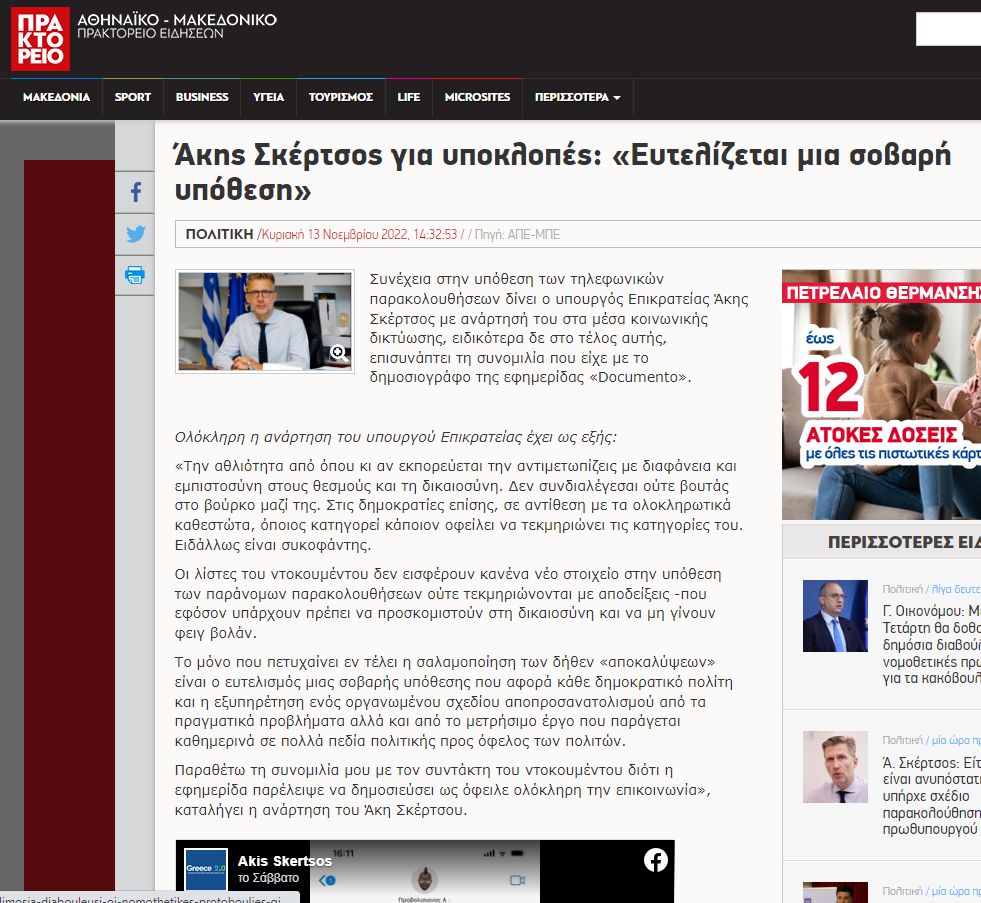
Task: Click Πολιτική tag above Σκέρτσος headline
Action: [x=902, y=740]
